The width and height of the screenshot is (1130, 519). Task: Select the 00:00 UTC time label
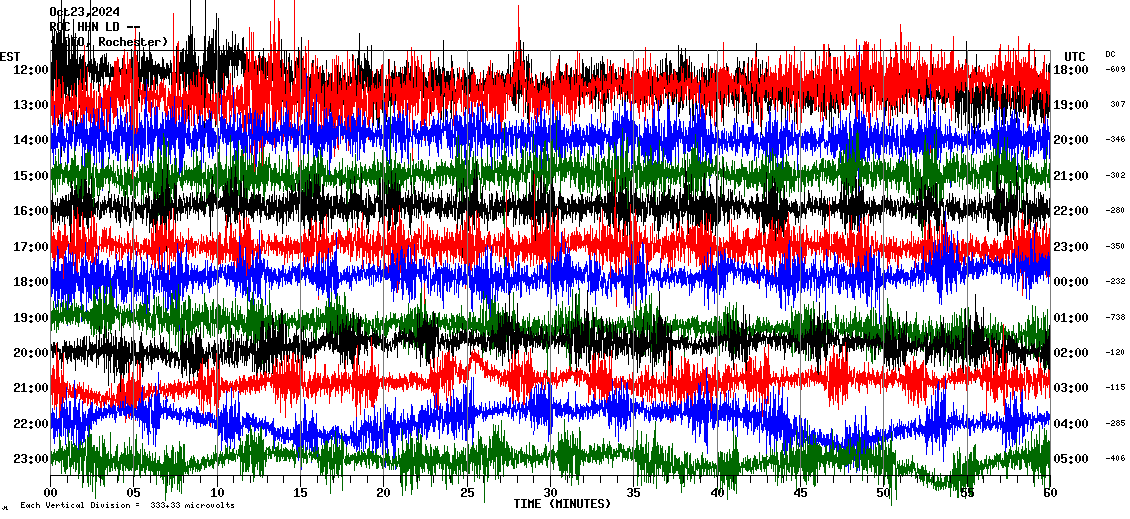[1071, 282]
